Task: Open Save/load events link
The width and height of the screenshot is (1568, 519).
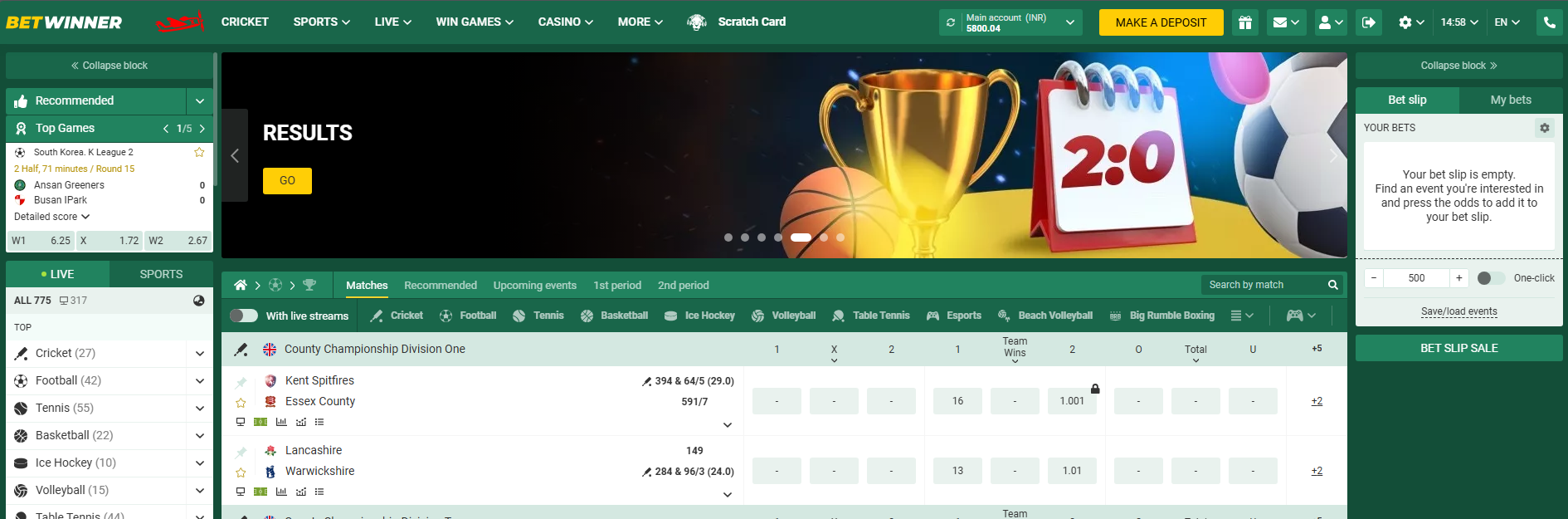Action: (x=1458, y=311)
